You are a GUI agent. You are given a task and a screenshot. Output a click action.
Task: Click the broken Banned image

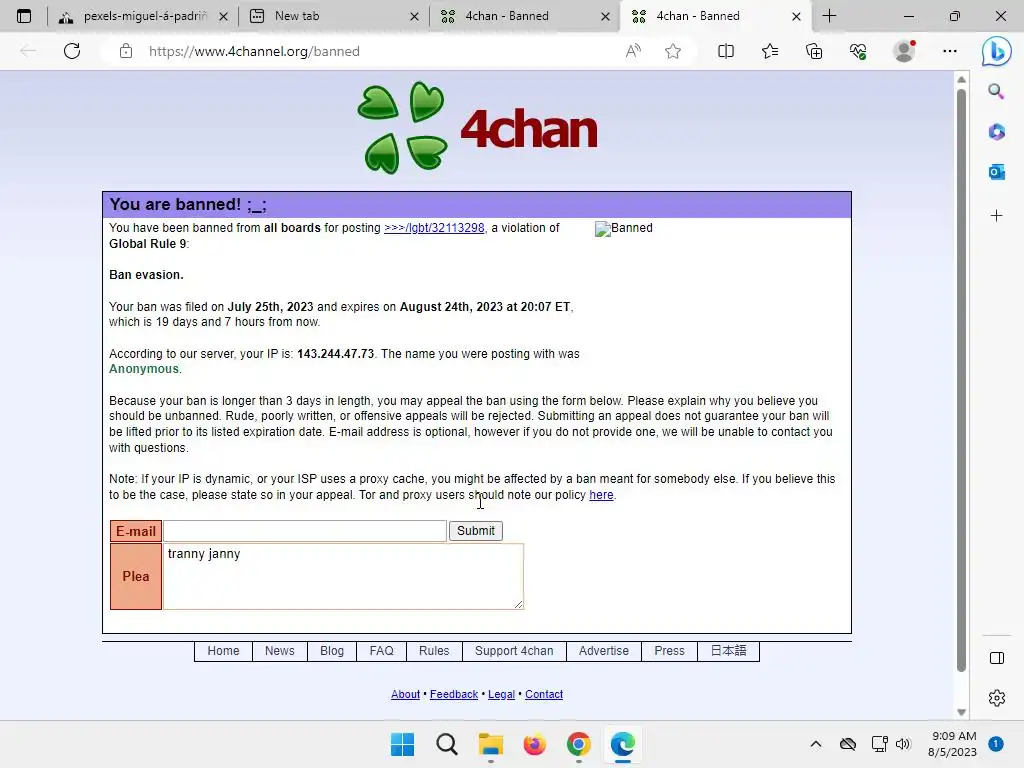[624, 228]
